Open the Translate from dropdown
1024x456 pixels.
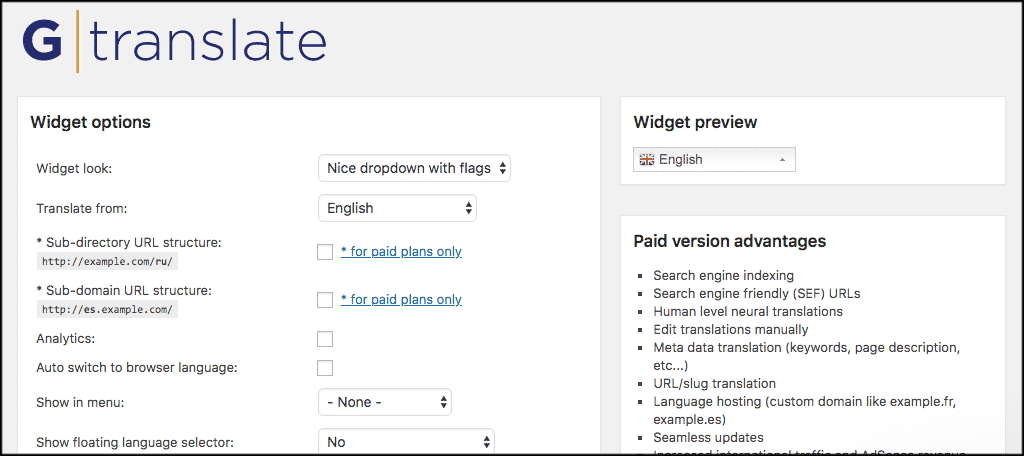coord(397,208)
